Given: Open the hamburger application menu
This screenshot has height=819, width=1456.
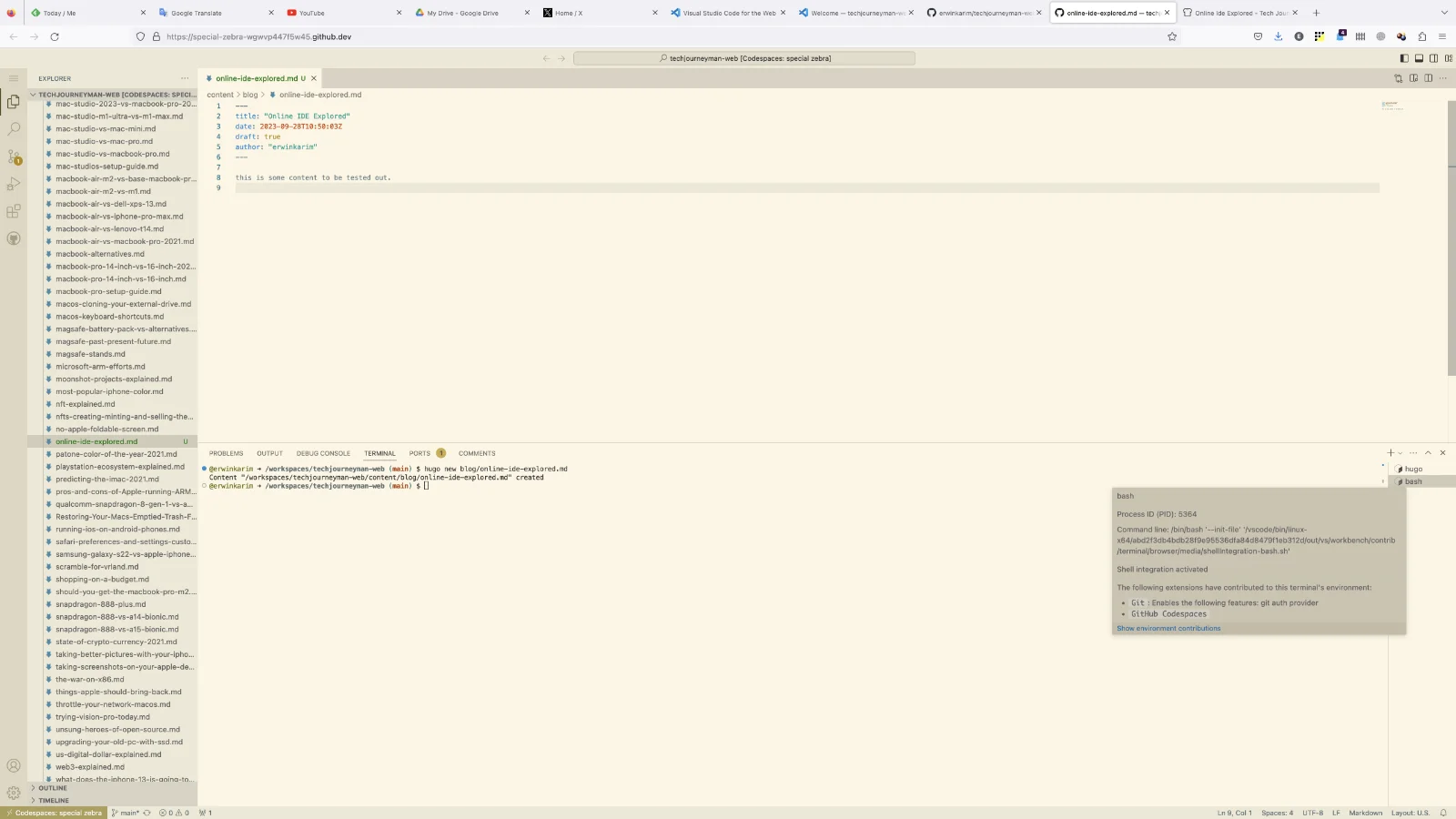Looking at the screenshot, I should point(14,78).
